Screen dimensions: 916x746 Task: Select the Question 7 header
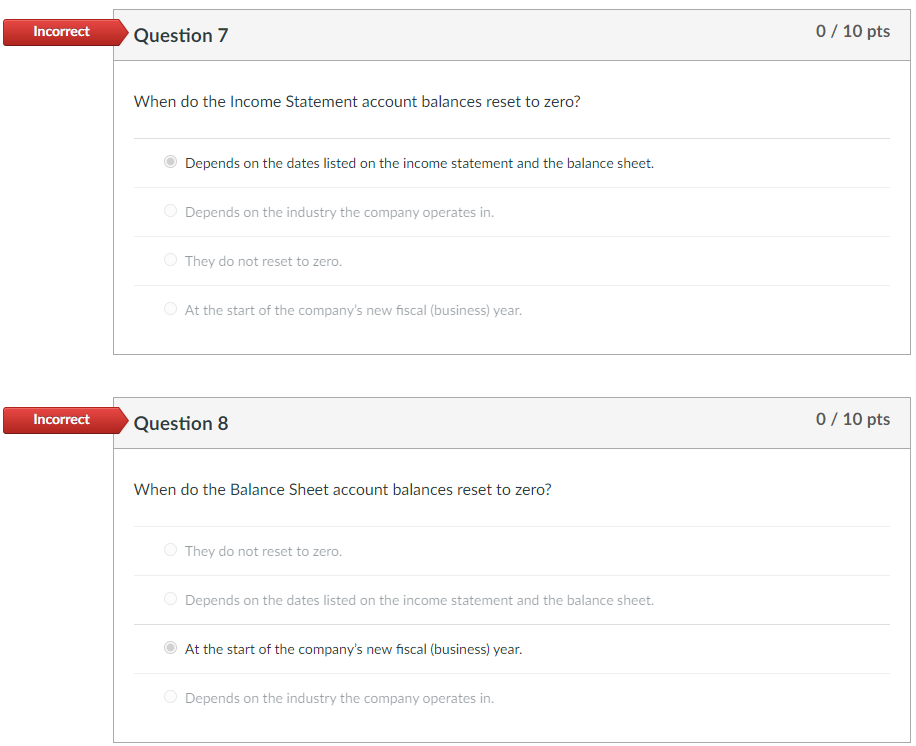point(181,35)
